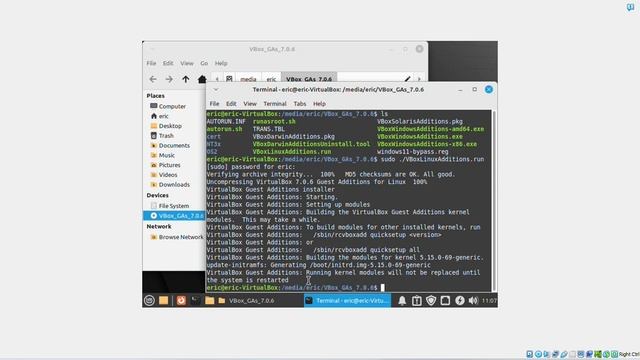
Task: Select 'media' path breadcrumb
Action: [x=248, y=79]
